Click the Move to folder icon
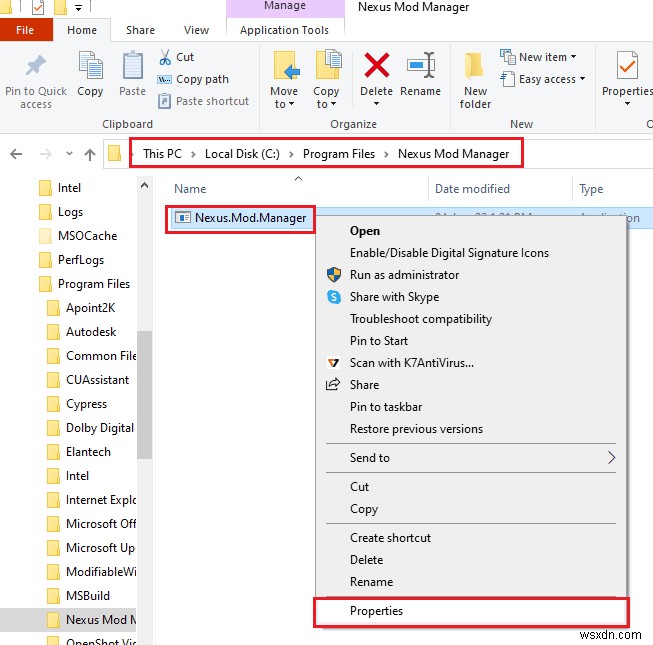The image size is (653, 645). tap(286, 65)
